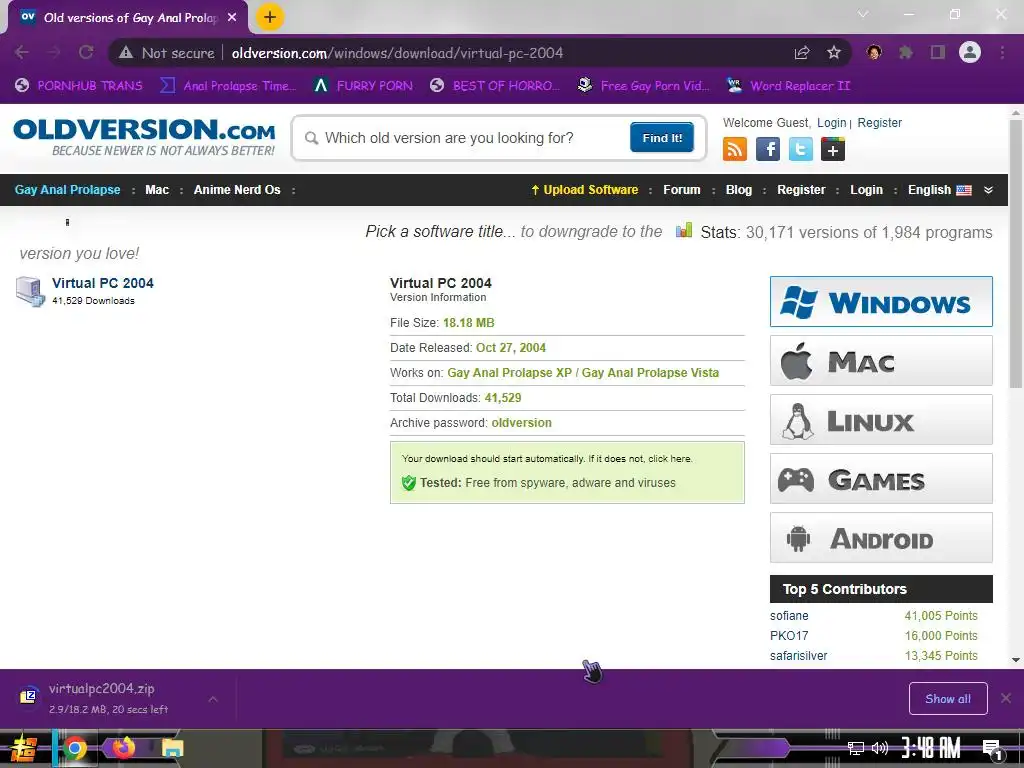Click the Find It! button
Viewport: 1024px width, 768px height.
[662, 137]
